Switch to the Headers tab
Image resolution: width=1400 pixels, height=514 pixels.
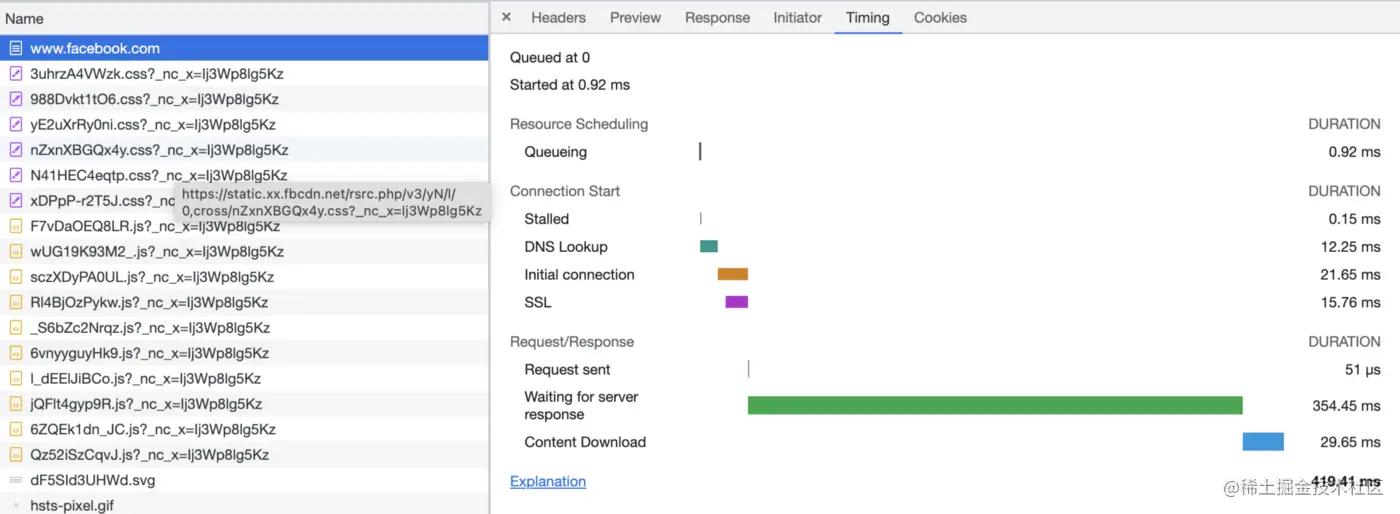[x=558, y=17]
